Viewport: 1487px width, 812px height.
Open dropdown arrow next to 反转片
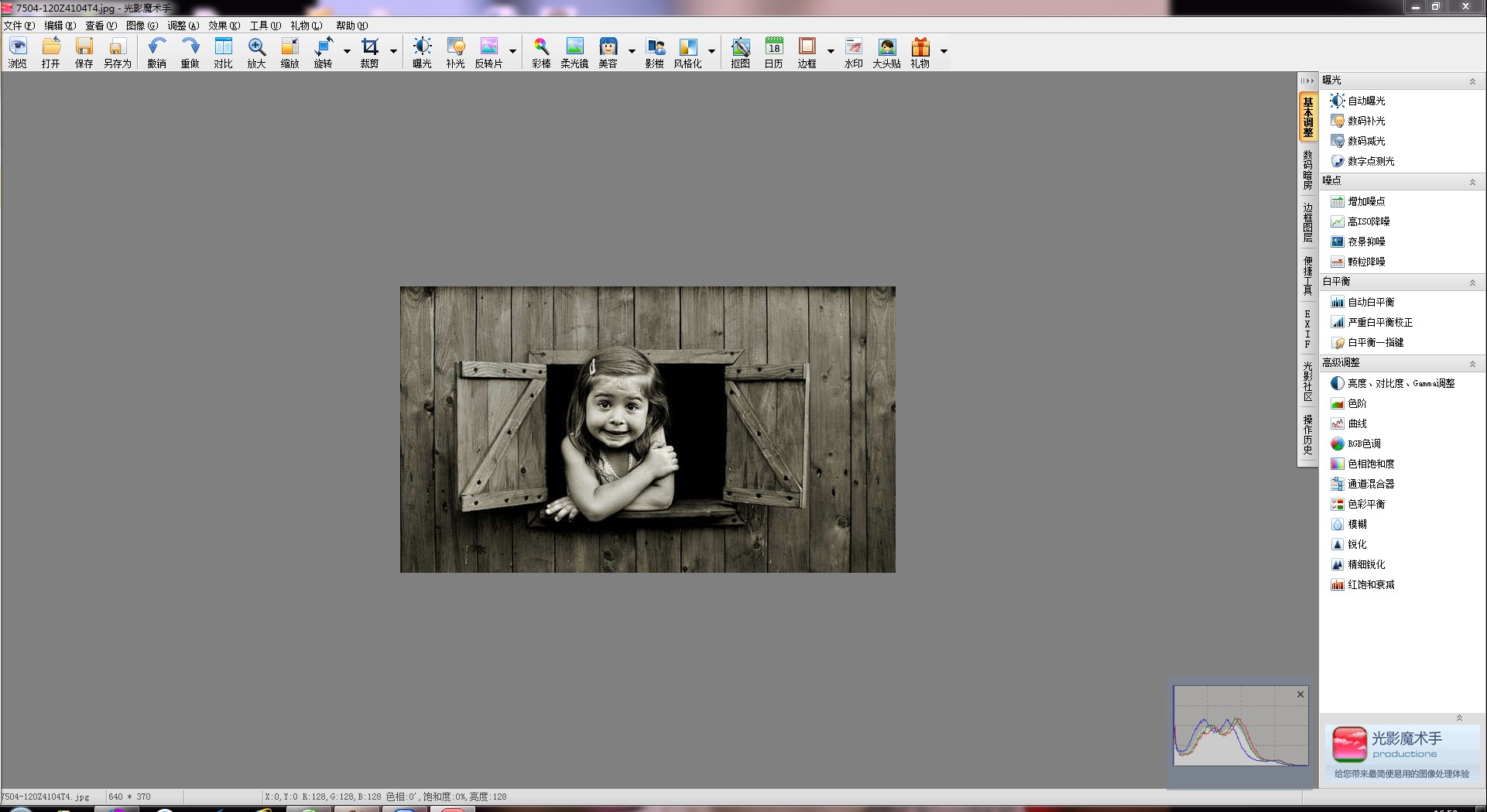[512, 52]
